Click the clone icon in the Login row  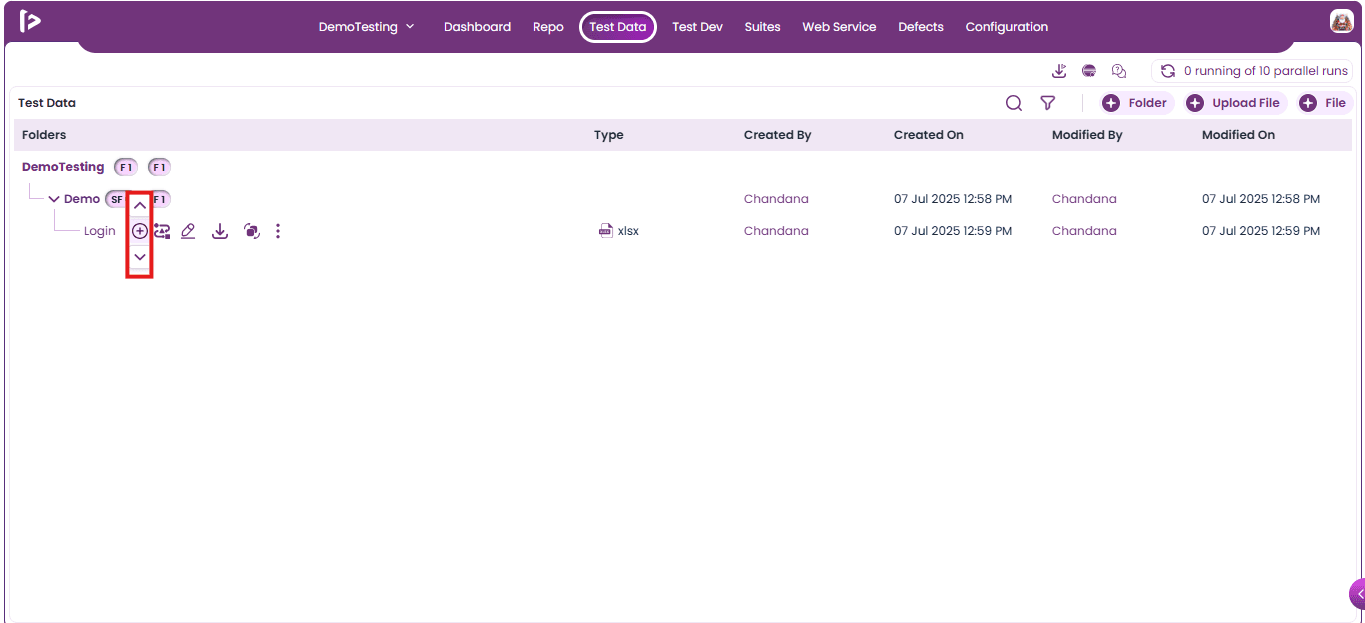(252, 231)
